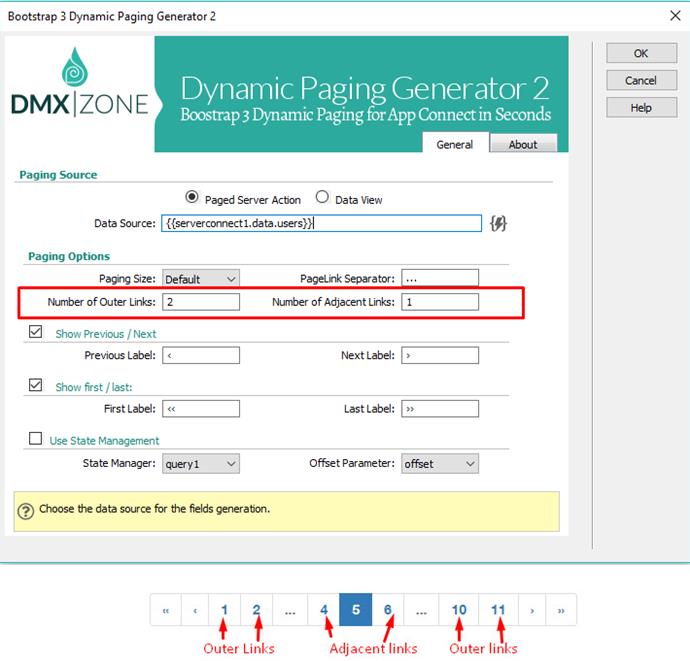Click the PageLink Separator field

440,278
